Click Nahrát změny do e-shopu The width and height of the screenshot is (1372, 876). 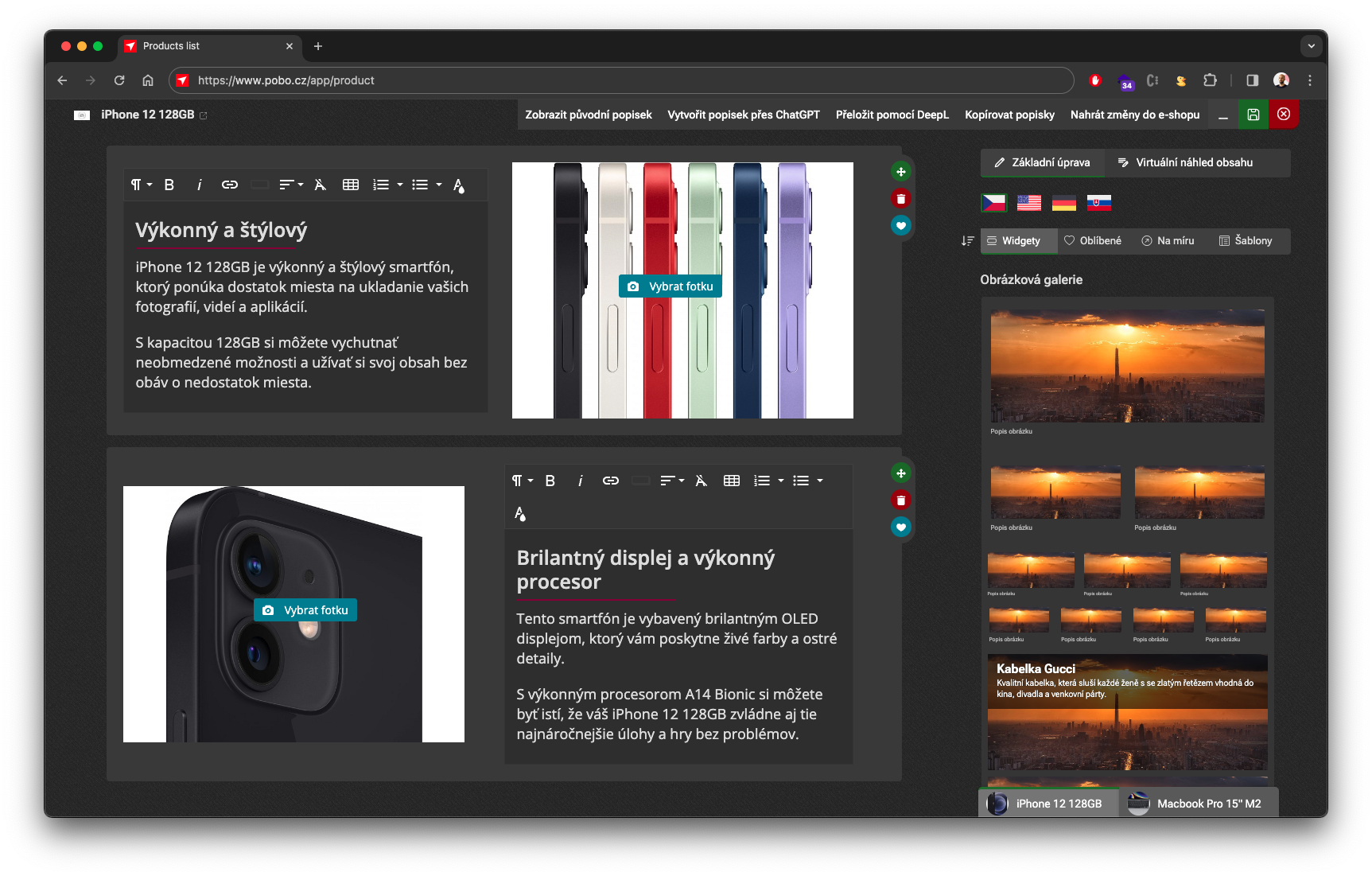tap(1135, 115)
